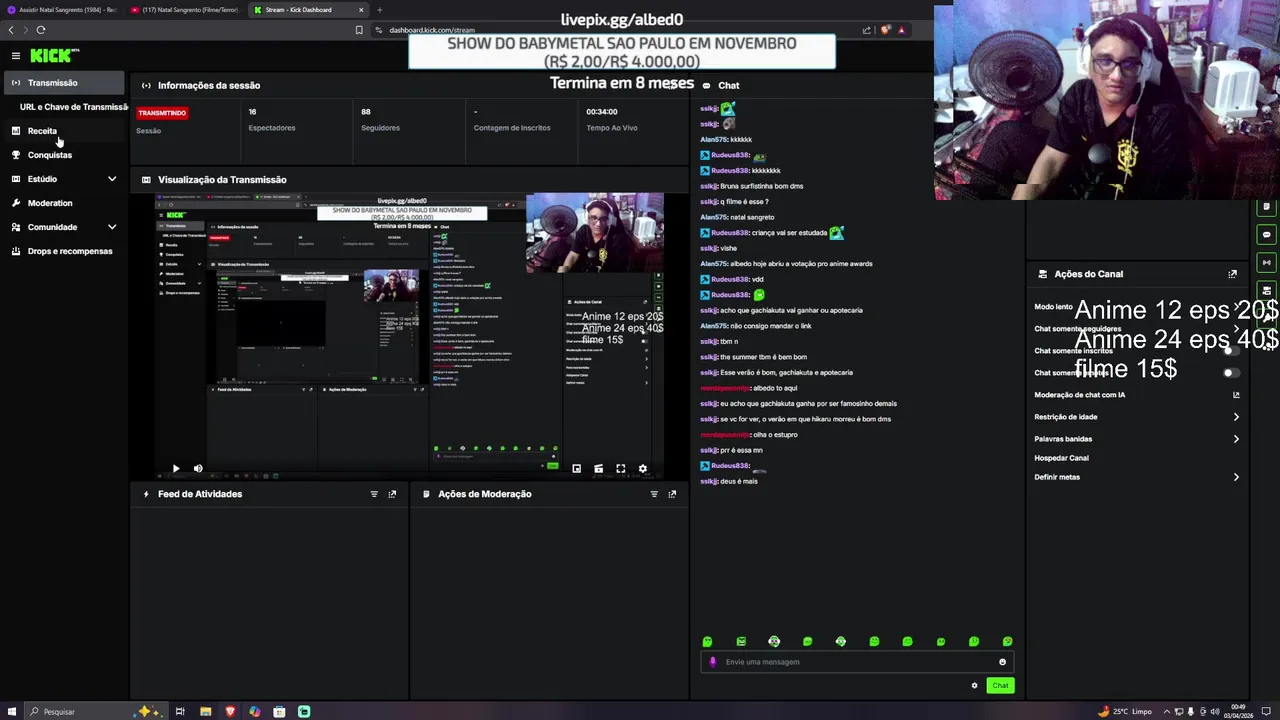The height and width of the screenshot is (720, 1280).
Task: Reload the browser page
Action: click(x=41, y=30)
